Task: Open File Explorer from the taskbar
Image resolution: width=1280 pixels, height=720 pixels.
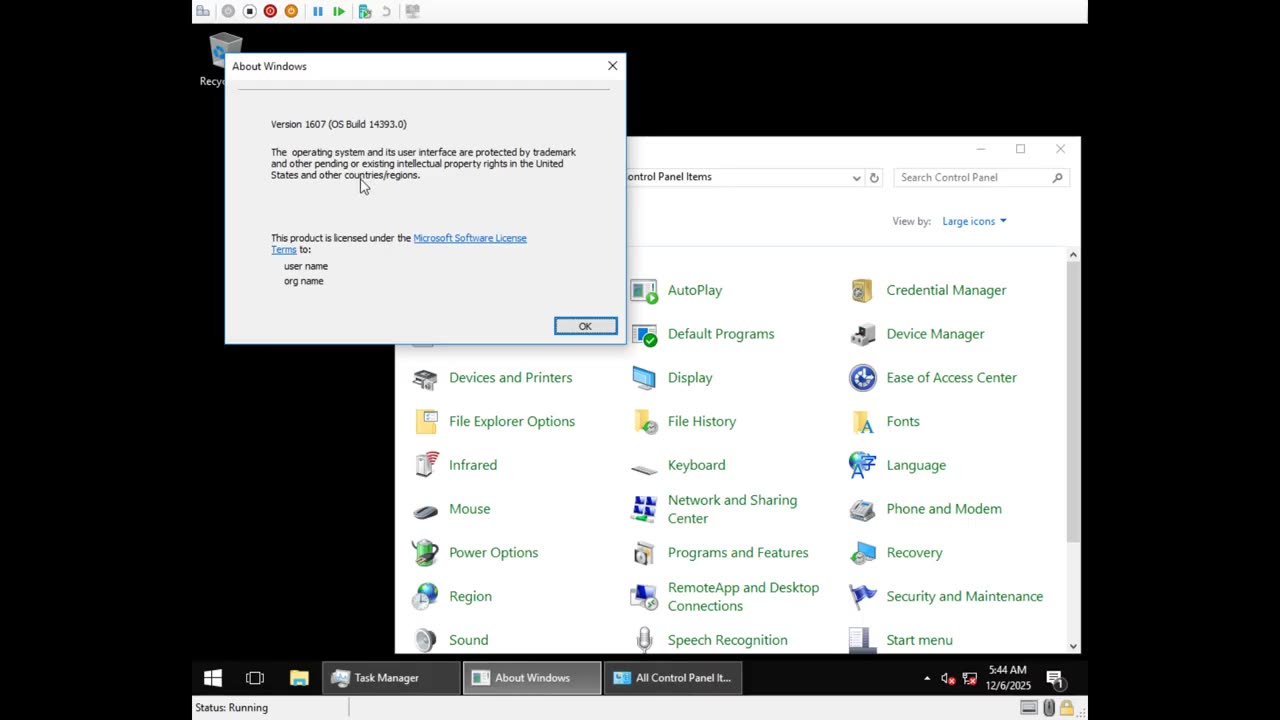Action: point(299,678)
